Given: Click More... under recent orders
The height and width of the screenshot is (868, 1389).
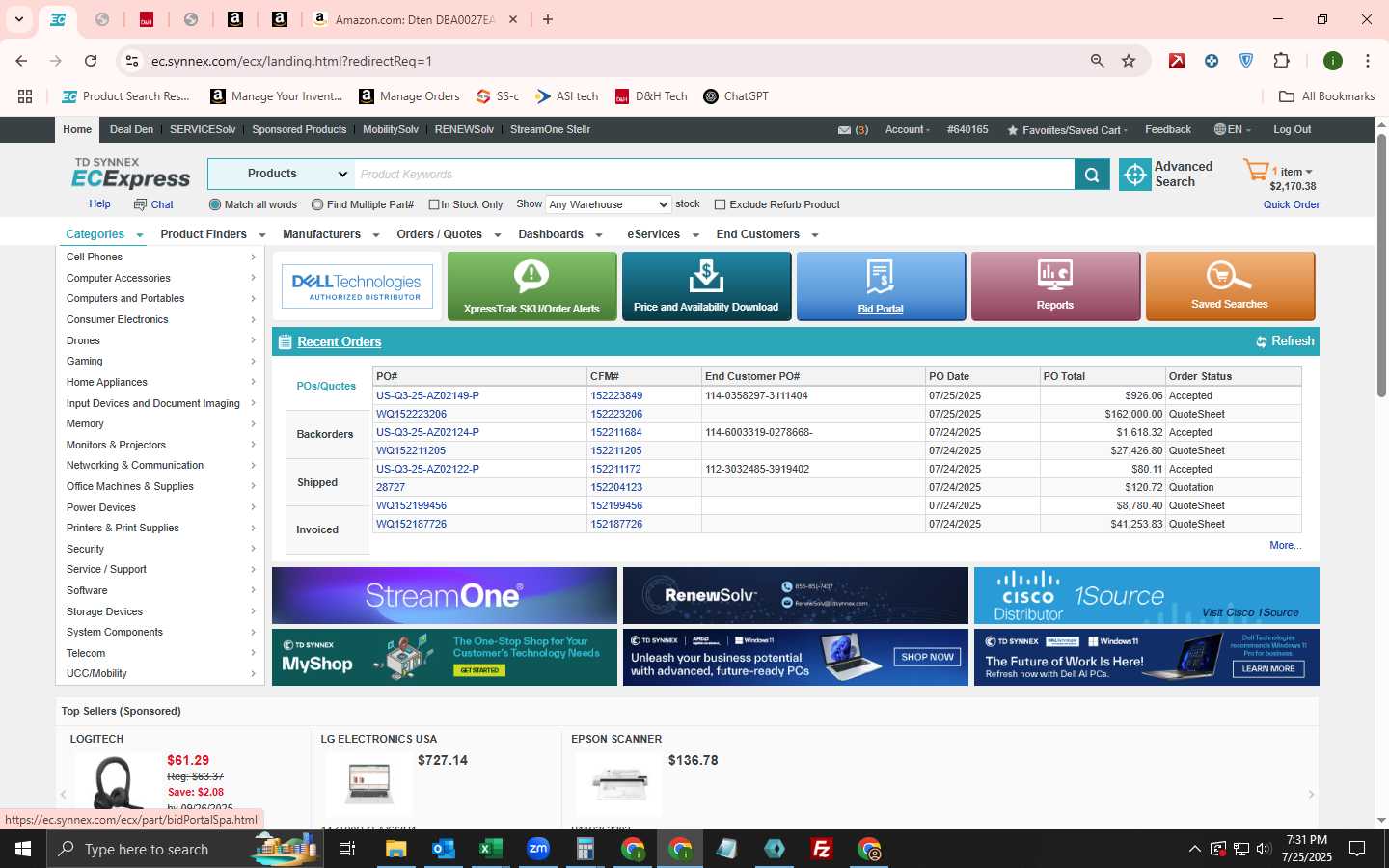Looking at the screenshot, I should [x=1285, y=546].
